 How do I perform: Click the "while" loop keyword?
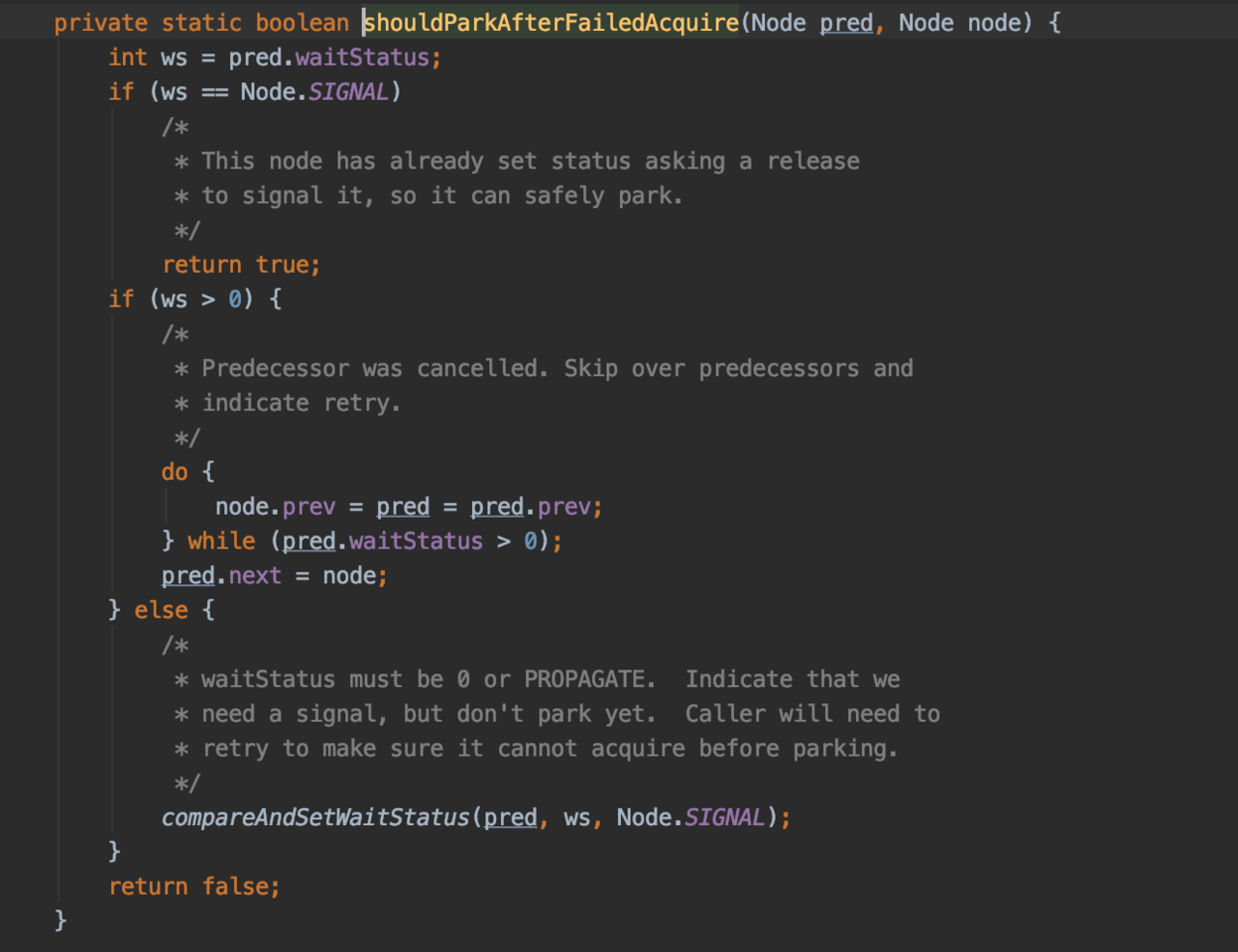[221, 541]
